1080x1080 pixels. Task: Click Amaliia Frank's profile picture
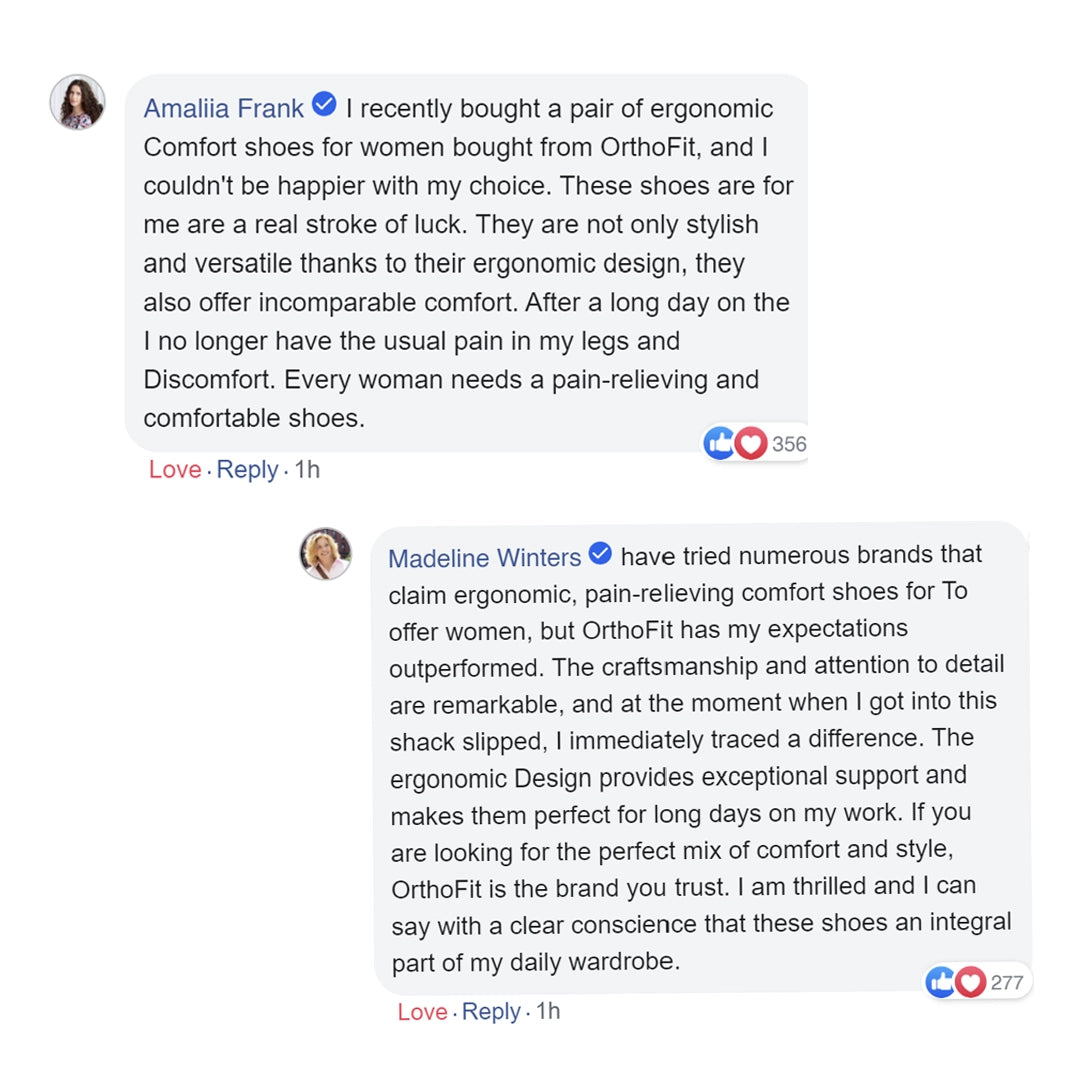tap(77, 102)
